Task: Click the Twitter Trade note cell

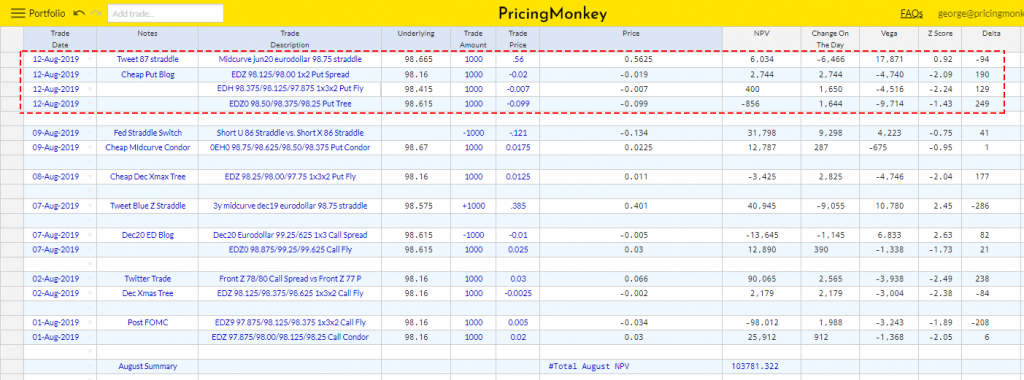Action: click(x=148, y=279)
